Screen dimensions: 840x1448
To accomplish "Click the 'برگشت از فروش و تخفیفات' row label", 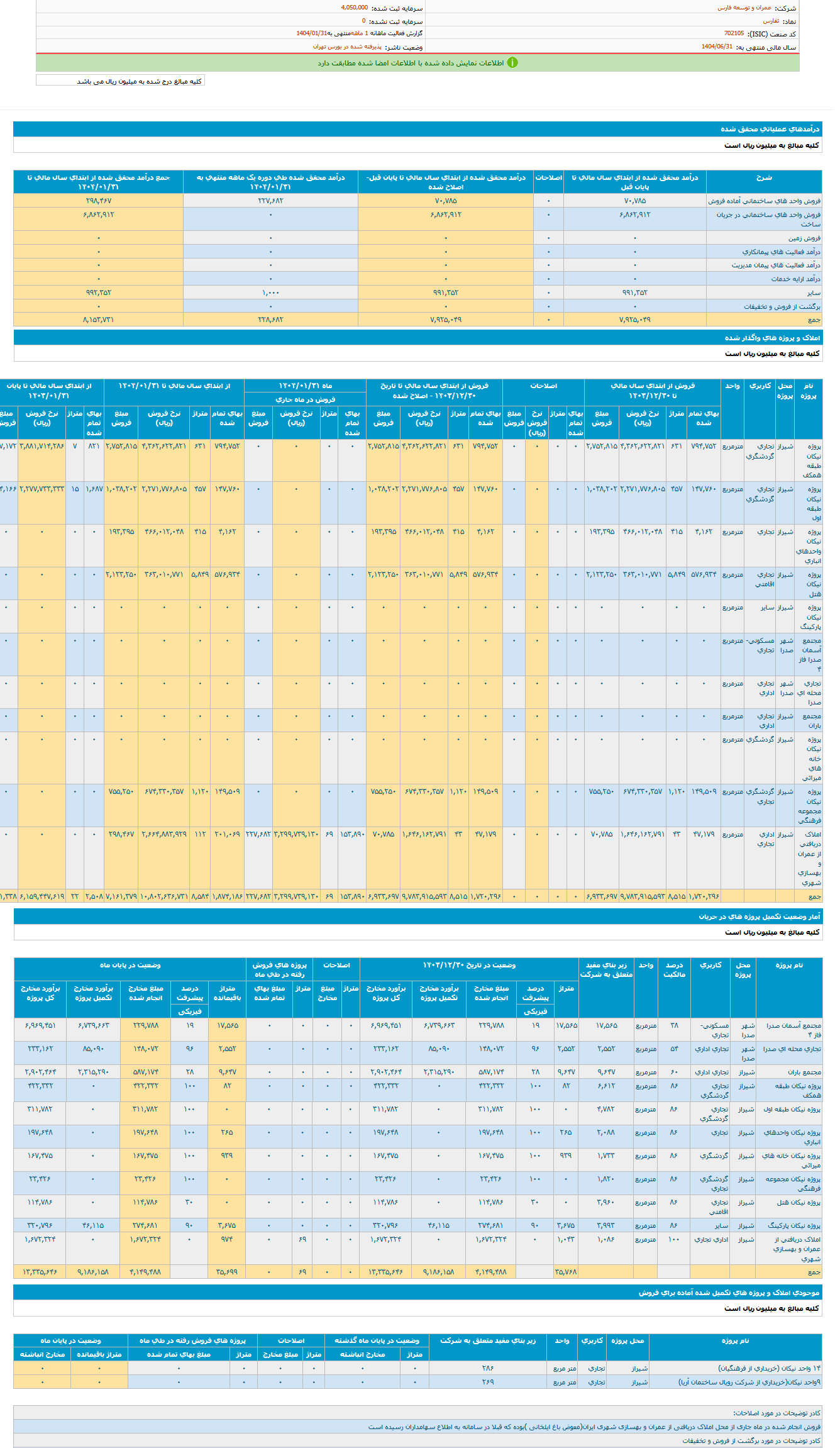I will [x=782, y=306].
